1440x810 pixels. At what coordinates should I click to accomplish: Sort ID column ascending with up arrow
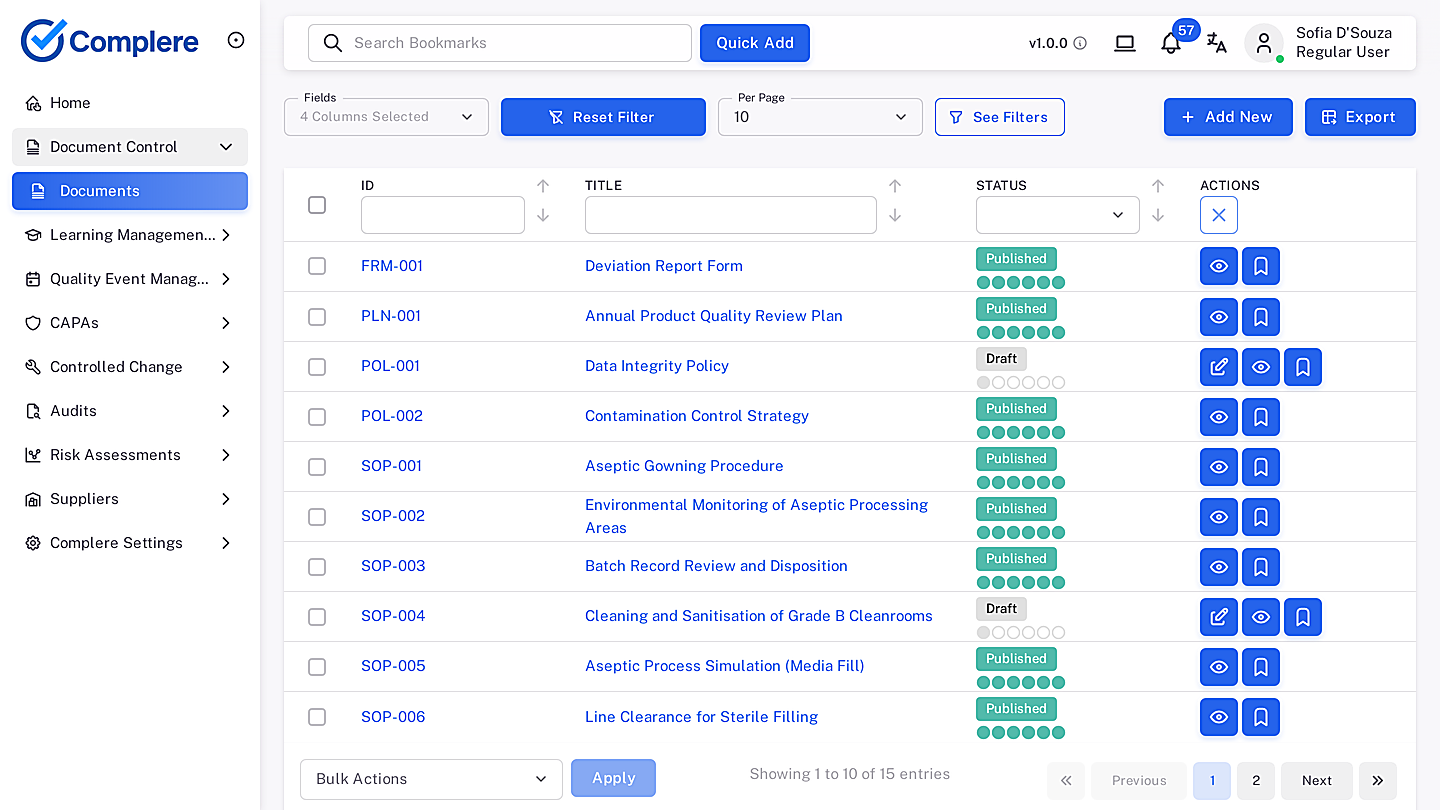pyautogui.click(x=543, y=186)
